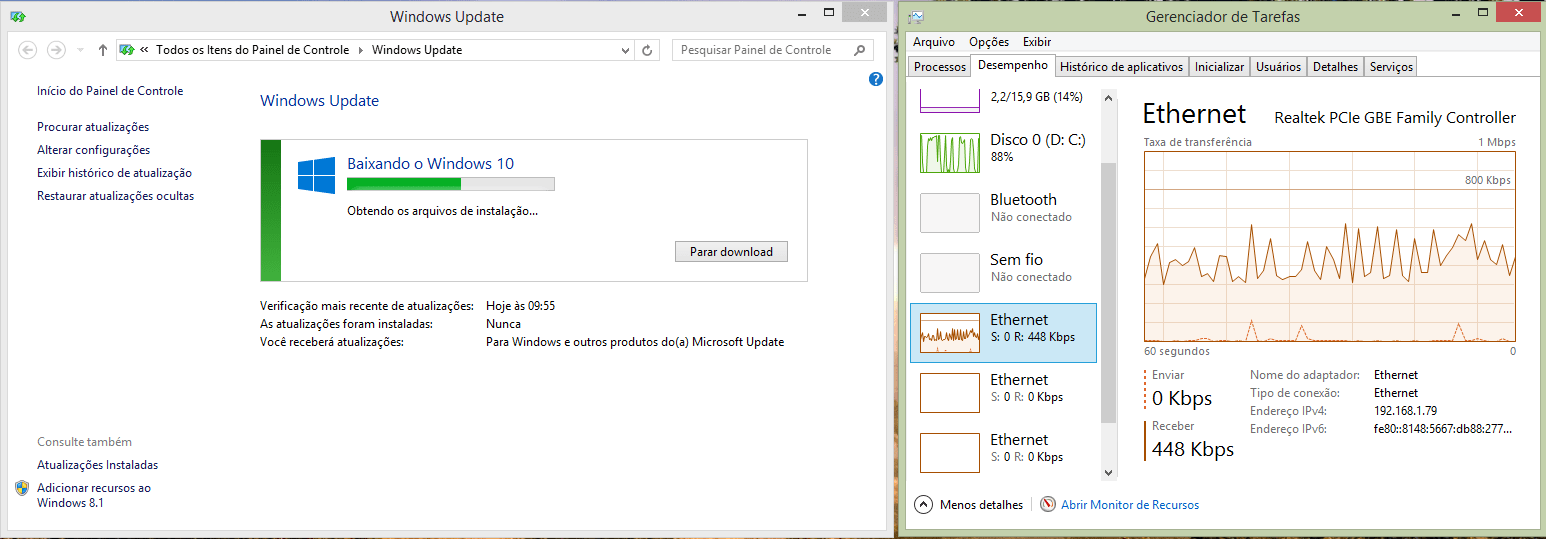Image resolution: width=1546 pixels, height=539 pixels.
Task: Open the Exibir menu
Action: [x=1037, y=42]
